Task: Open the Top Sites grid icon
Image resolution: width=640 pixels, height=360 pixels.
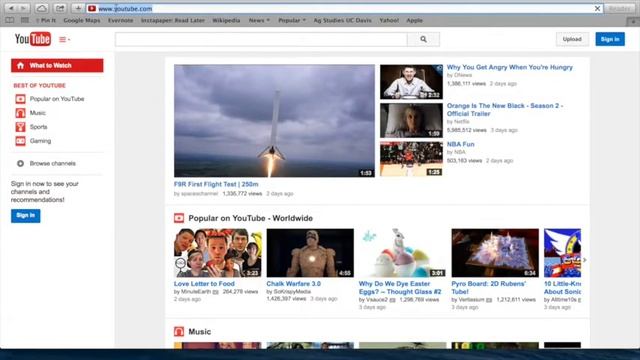Action: [25, 20]
